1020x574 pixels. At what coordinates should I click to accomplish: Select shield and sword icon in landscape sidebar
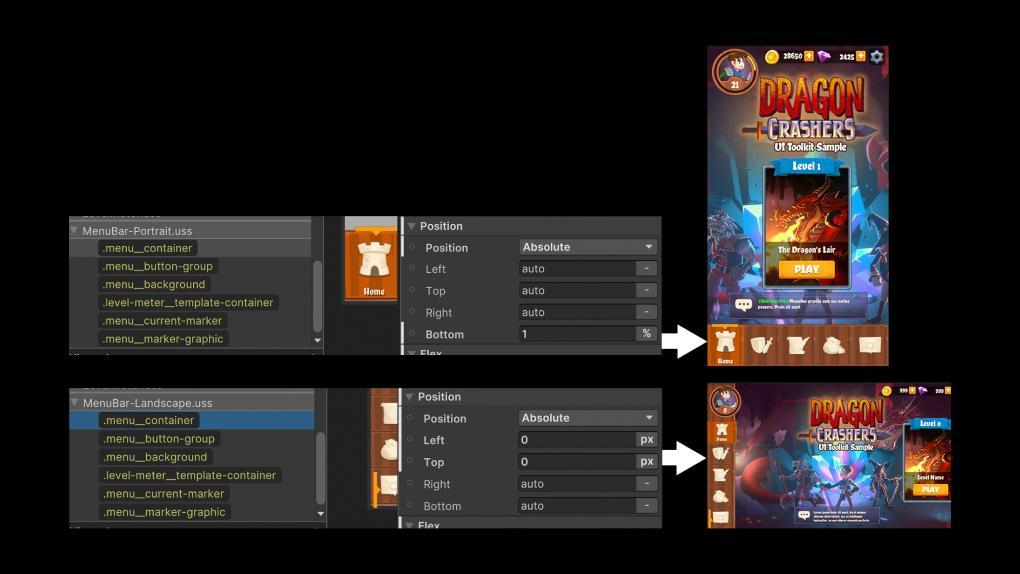(721, 453)
